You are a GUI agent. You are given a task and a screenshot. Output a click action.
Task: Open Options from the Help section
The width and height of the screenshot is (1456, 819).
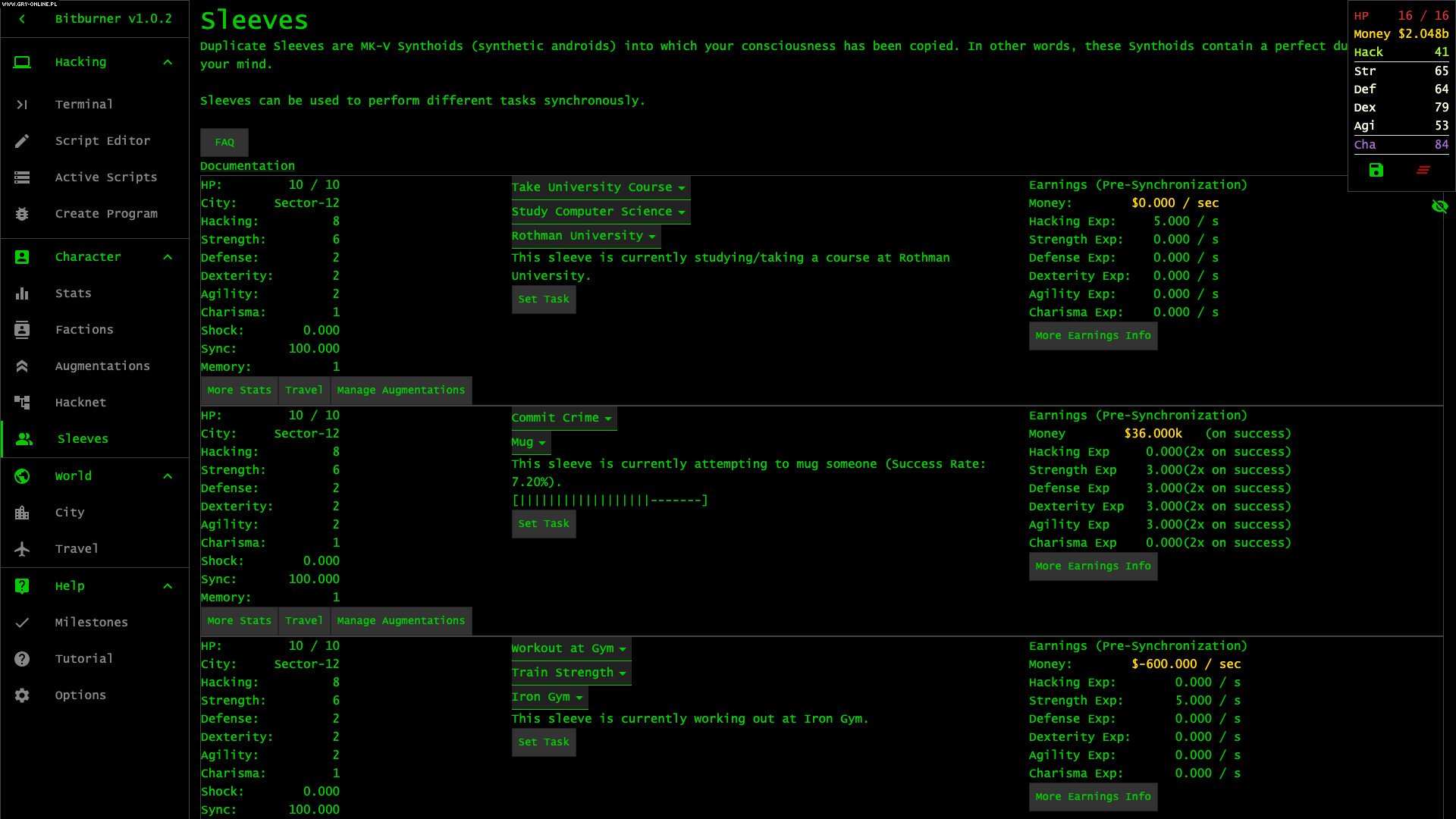click(80, 695)
